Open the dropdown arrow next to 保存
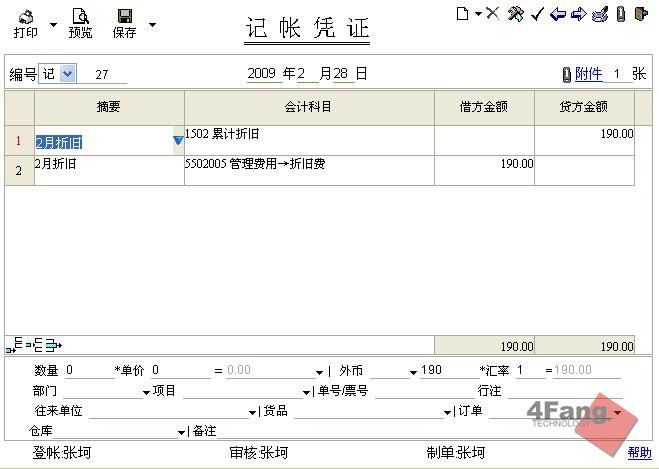This screenshot has width=659, height=469. pyautogui.click(x=153, y=25)
